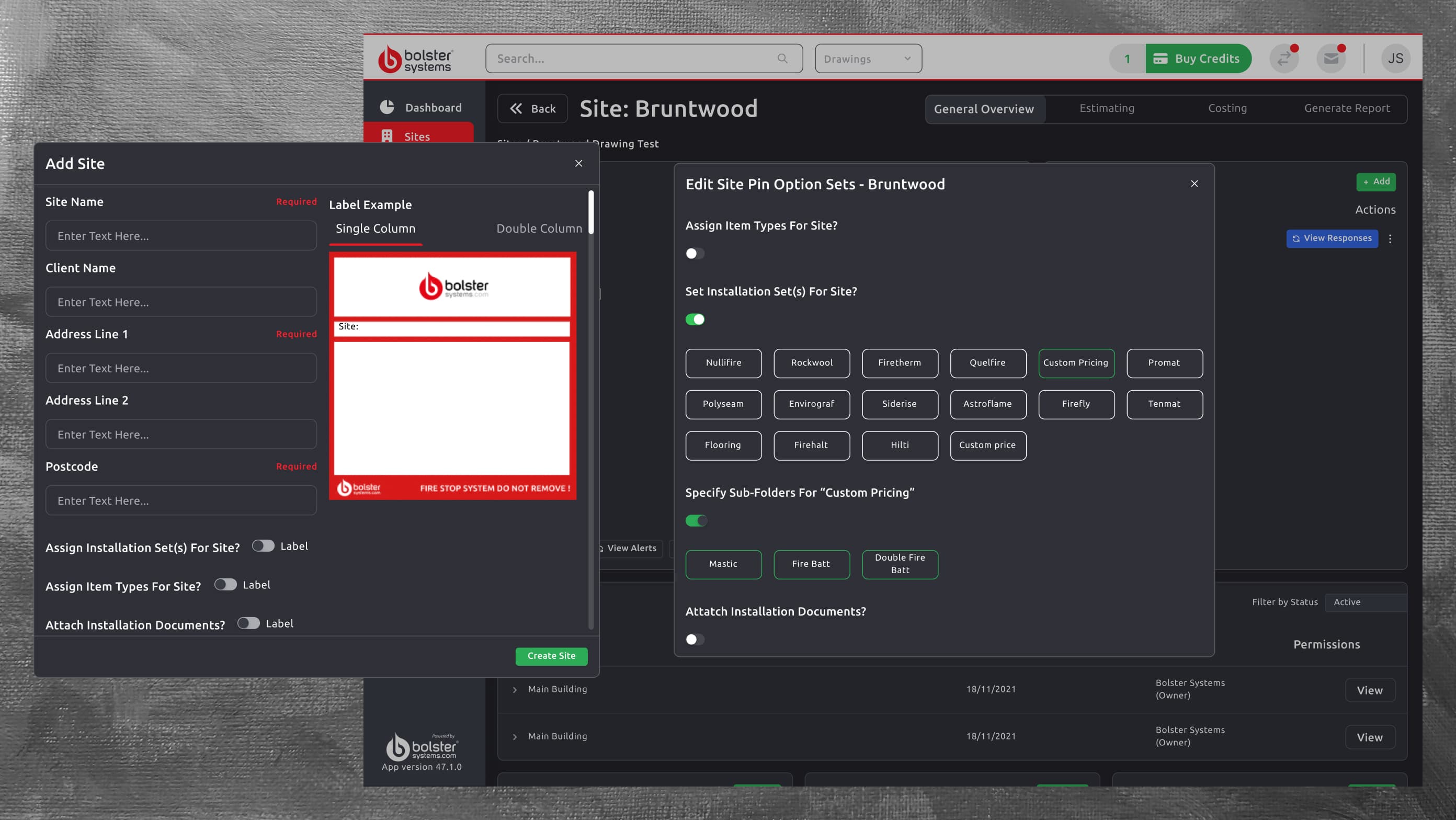This screenshot has width=1456, height=820.
Task: Open the transfer arrows notification icon
Action: [1283, 58]
